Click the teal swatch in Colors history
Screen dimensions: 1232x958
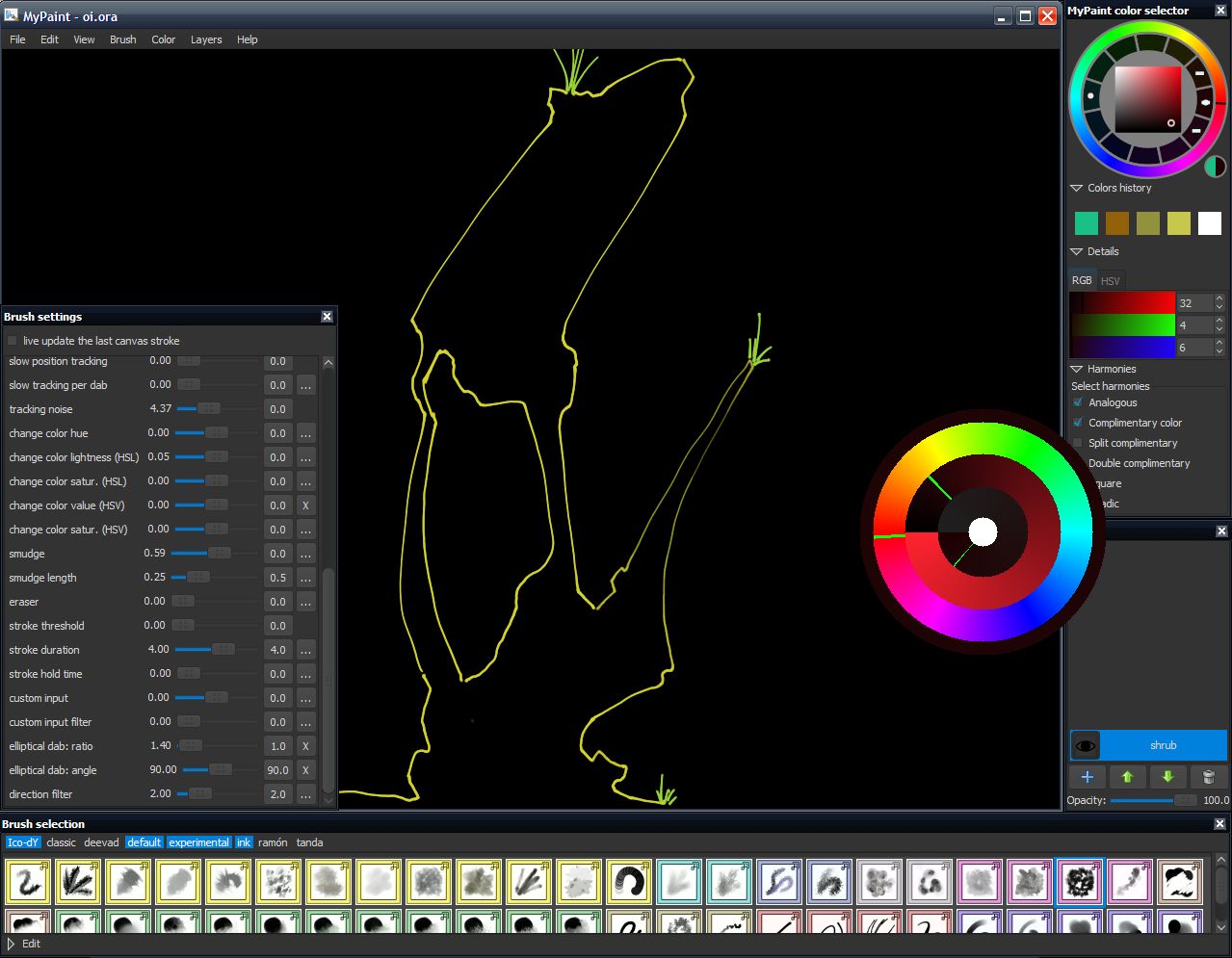click(x=1086, y=223)
